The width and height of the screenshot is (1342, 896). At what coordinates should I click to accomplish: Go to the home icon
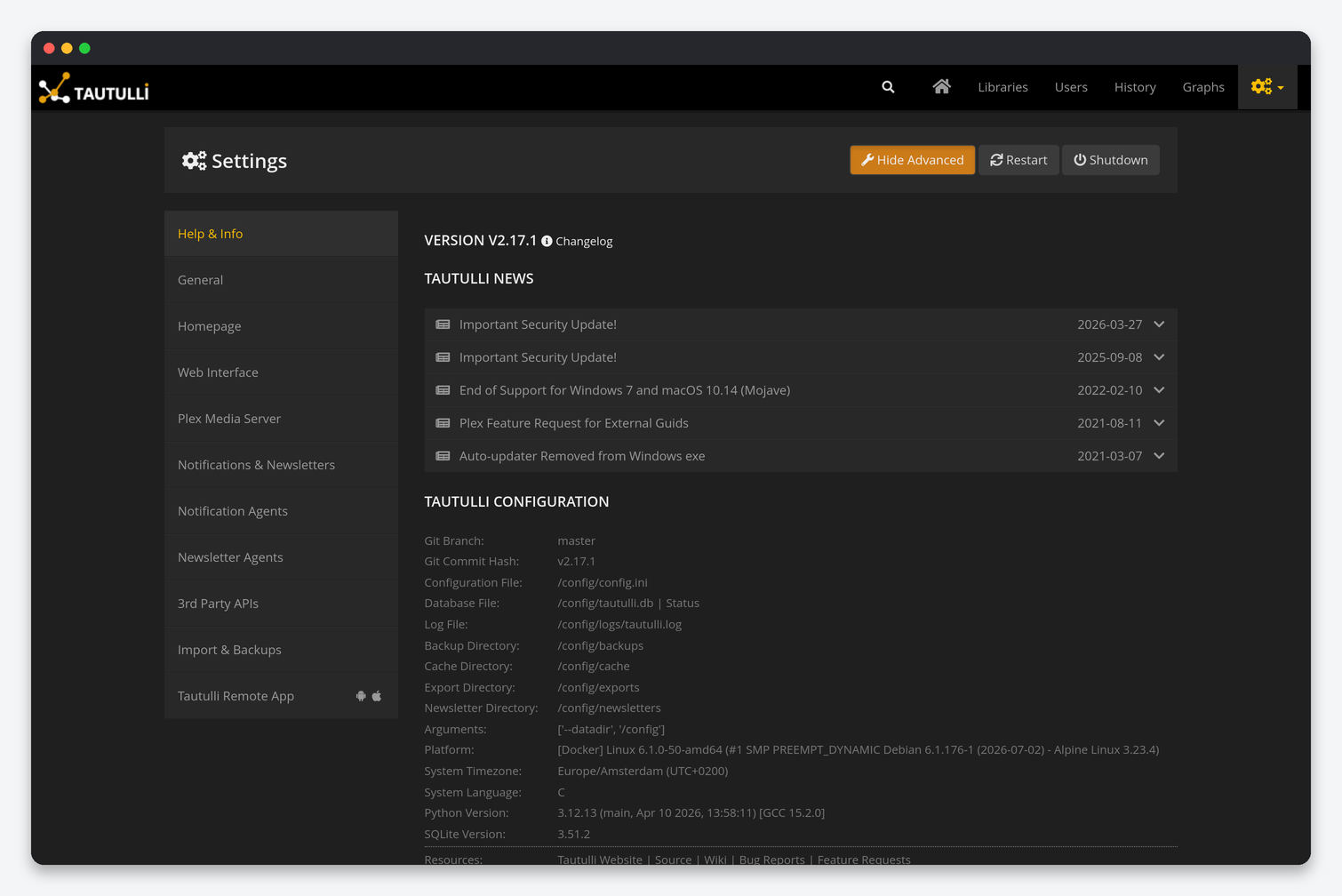[x=941, y=86]
